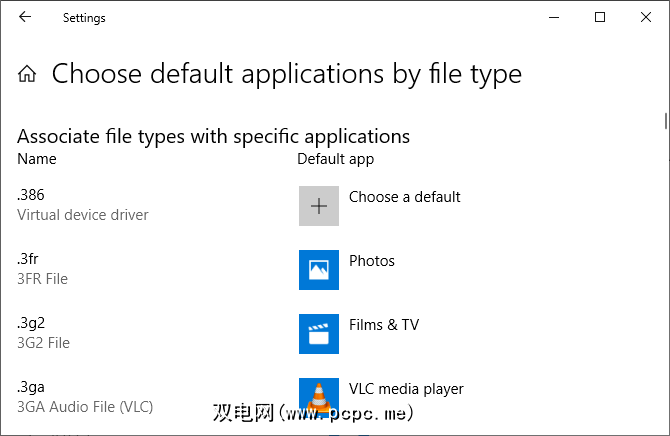Change Films & TV default for .3g2
Image resolution: width=670 pixels, height=436 pixels.
point(384,325)
